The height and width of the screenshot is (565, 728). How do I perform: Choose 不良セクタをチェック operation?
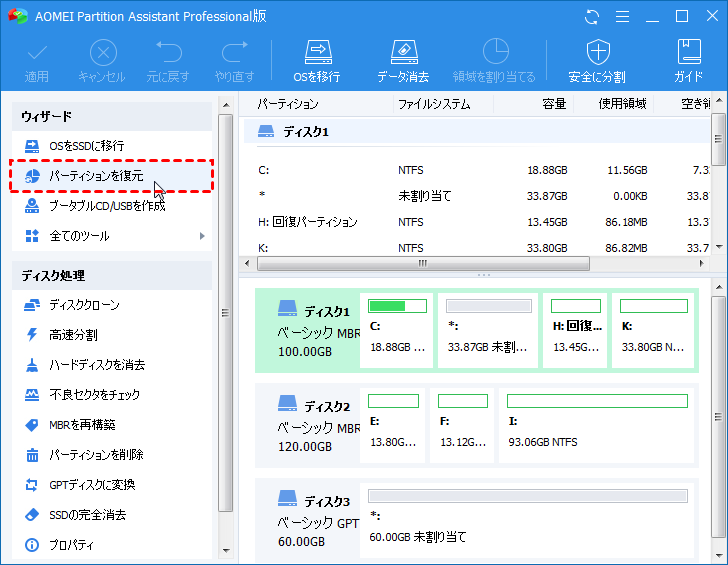[x=111, y=395]
